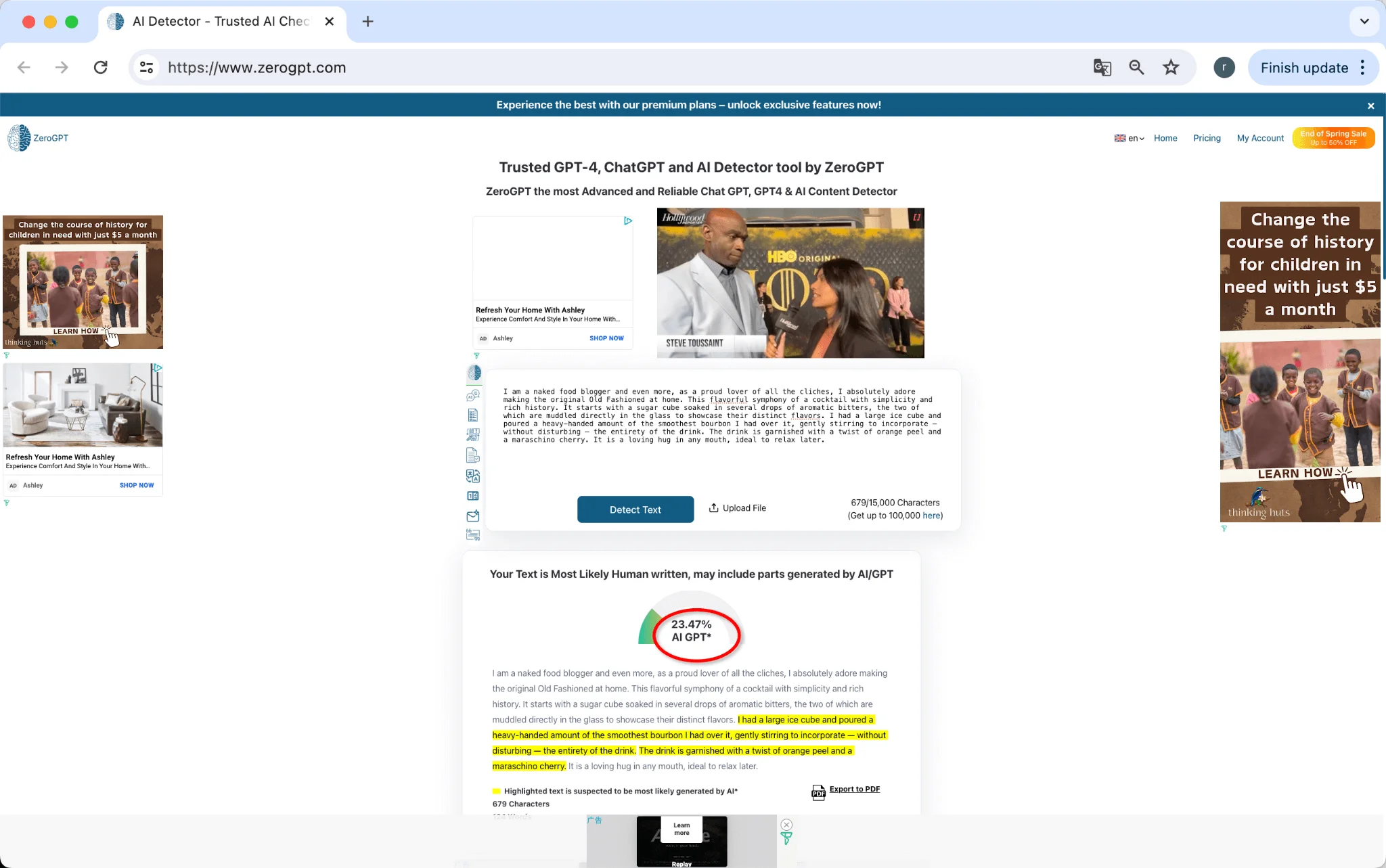The width and height of the screenshot is (1386, 868).
Task: Click Finish update in Chrome
Action: click(1304, 68)
